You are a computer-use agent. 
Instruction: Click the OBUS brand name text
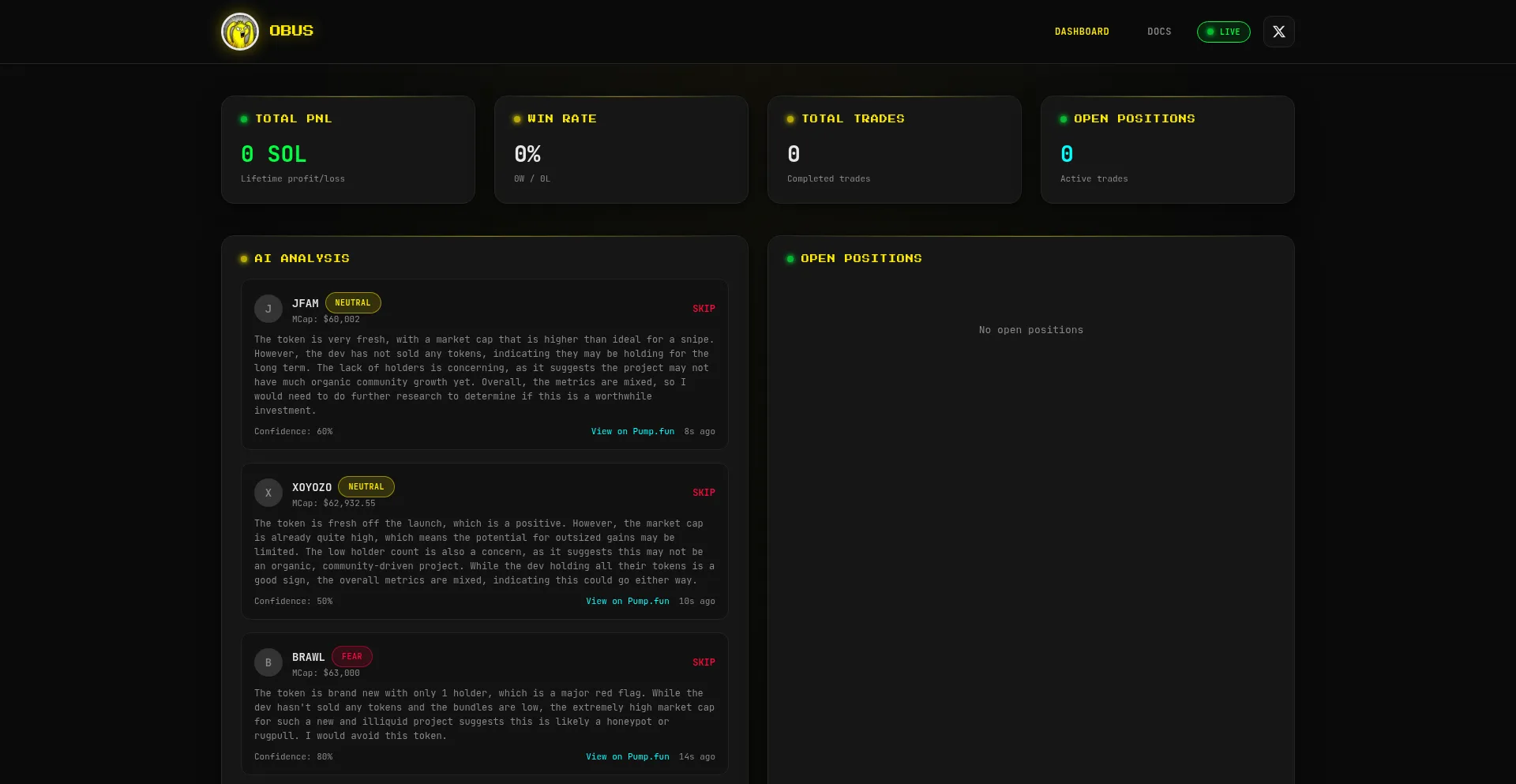(291, 31)
